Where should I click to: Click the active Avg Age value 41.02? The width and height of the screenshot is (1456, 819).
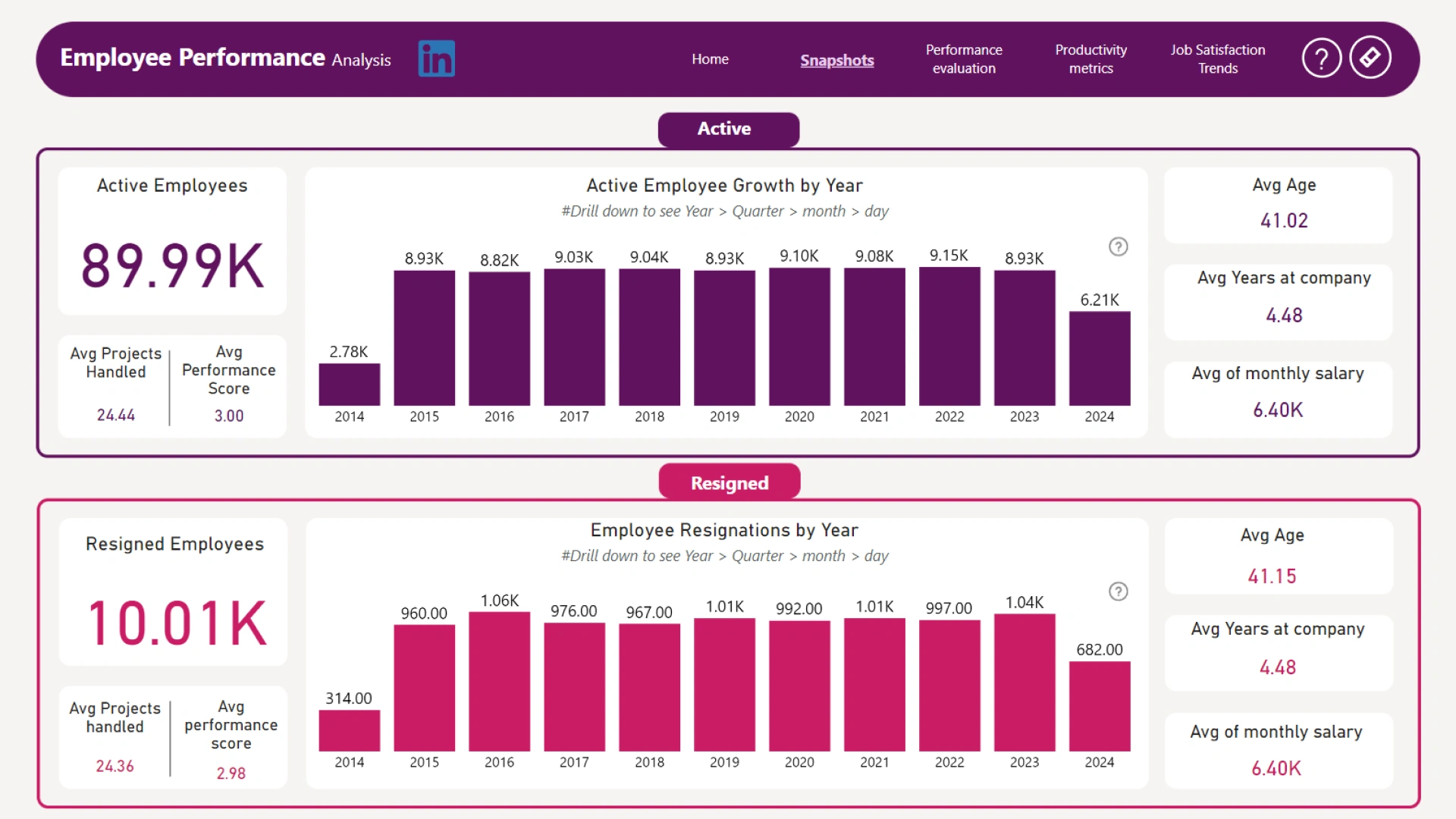pos(1284,221)
